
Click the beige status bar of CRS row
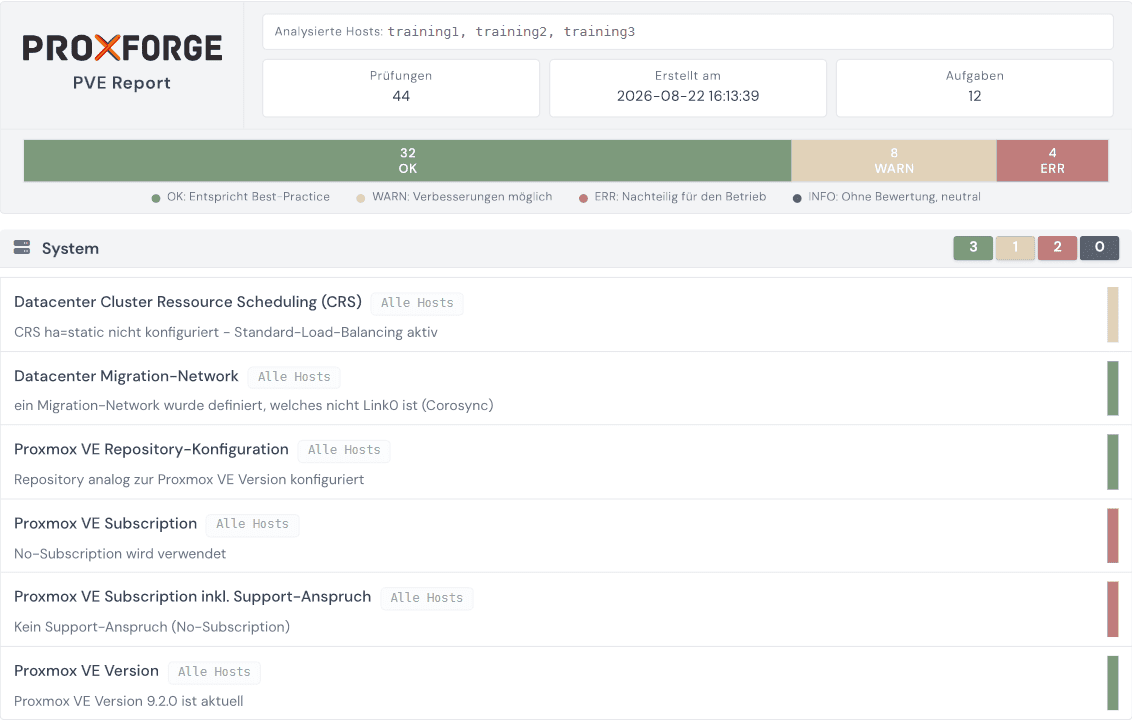pos(1113,315)
